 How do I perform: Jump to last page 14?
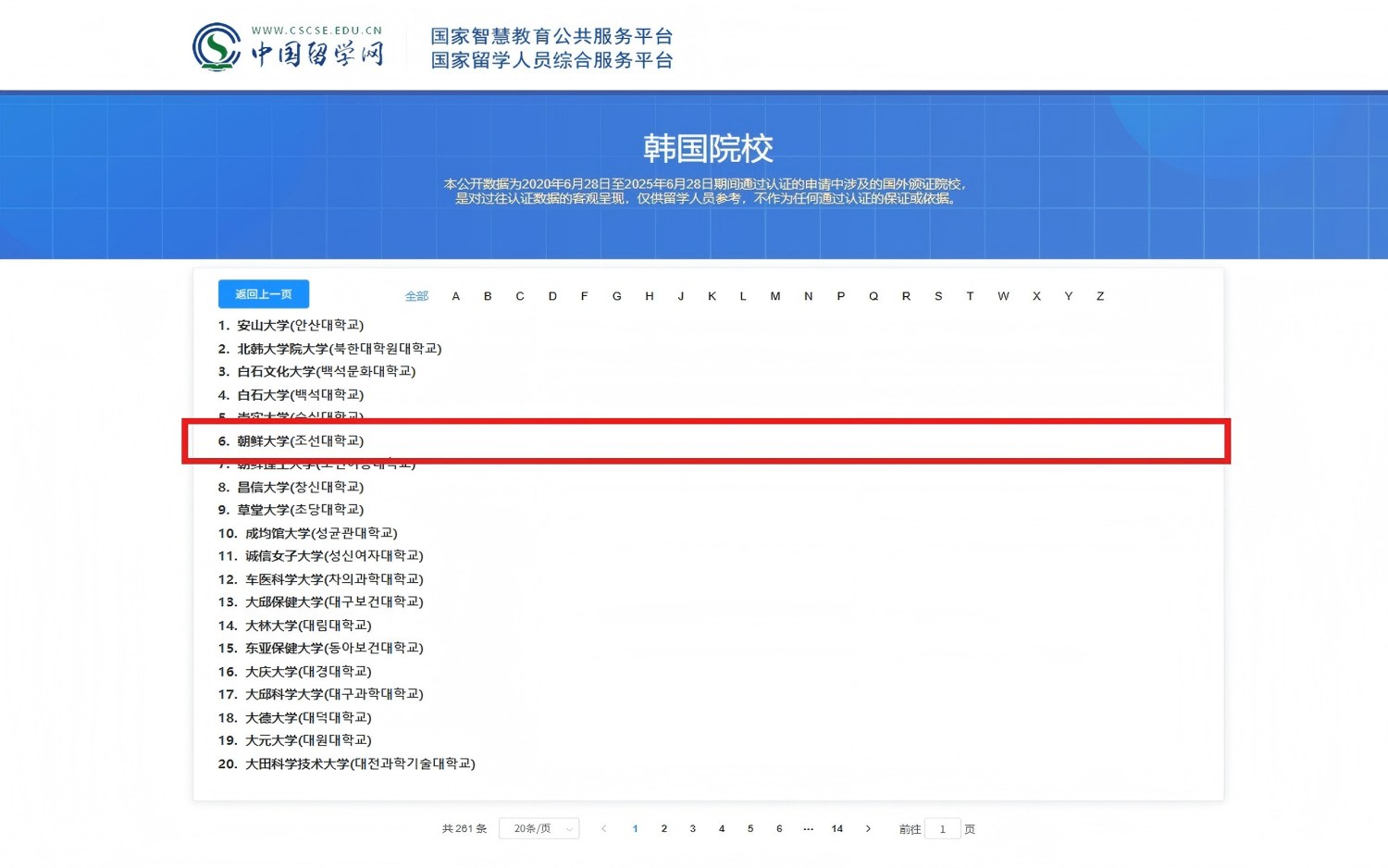(837, 829)
